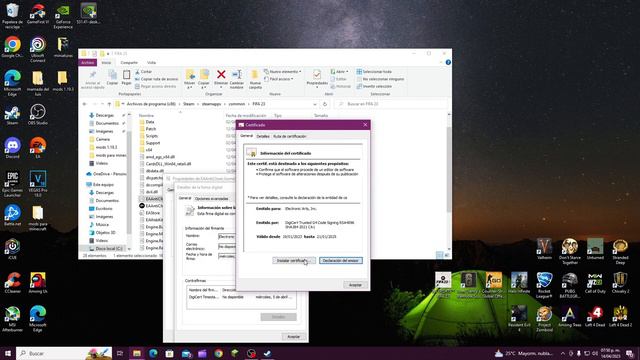640x360 pixels.
Task: Click Declaración del emisor button
Action: (x=340, y=260)
